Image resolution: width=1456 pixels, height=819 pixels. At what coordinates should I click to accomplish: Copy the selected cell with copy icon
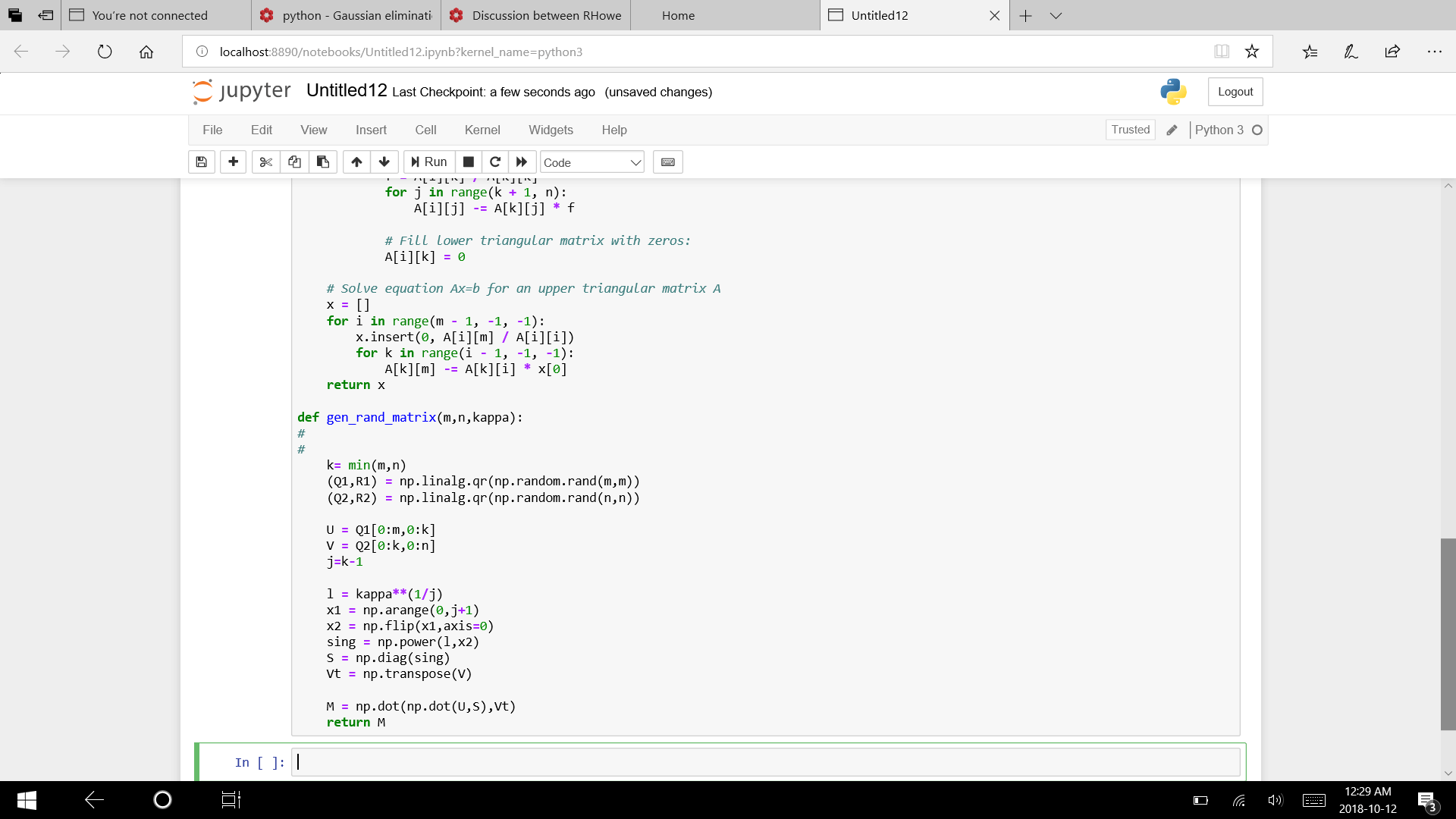tap(294, 162)
